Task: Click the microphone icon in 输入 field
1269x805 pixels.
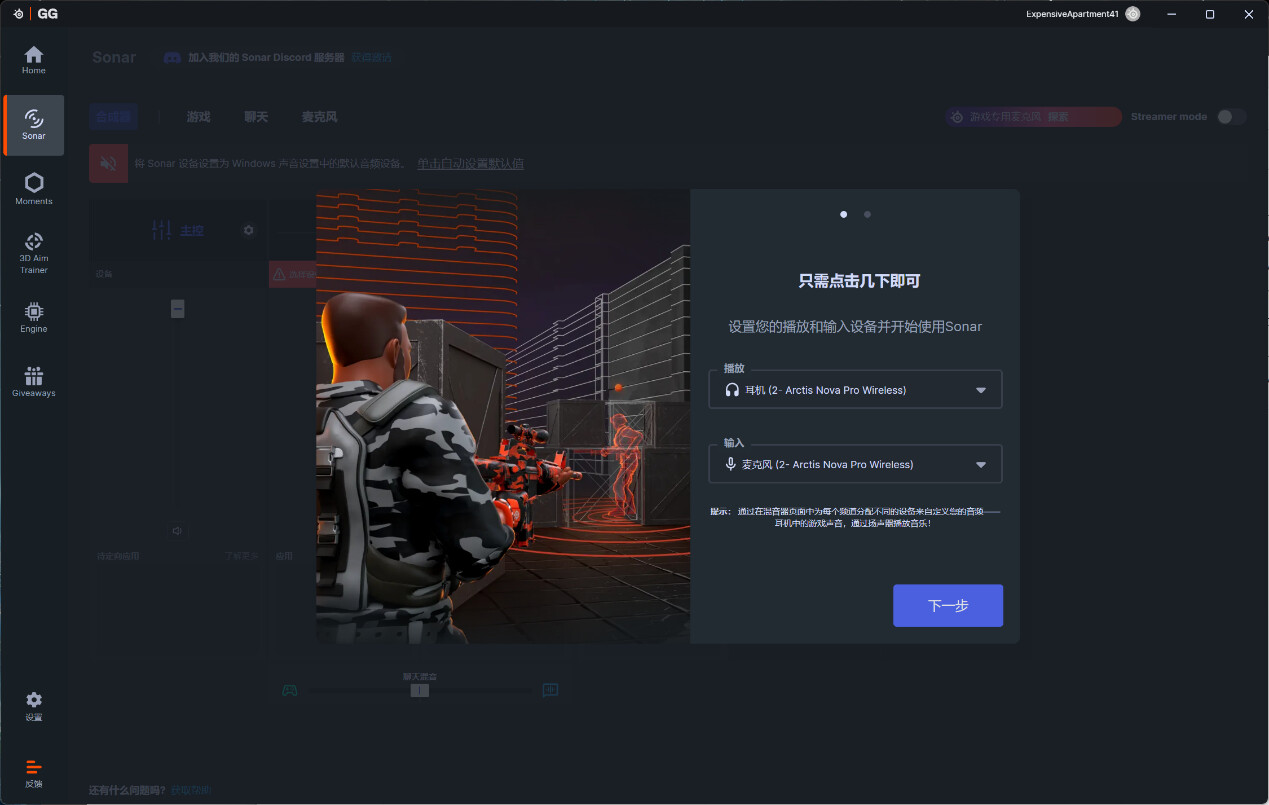Action: [x=731, y=464]
